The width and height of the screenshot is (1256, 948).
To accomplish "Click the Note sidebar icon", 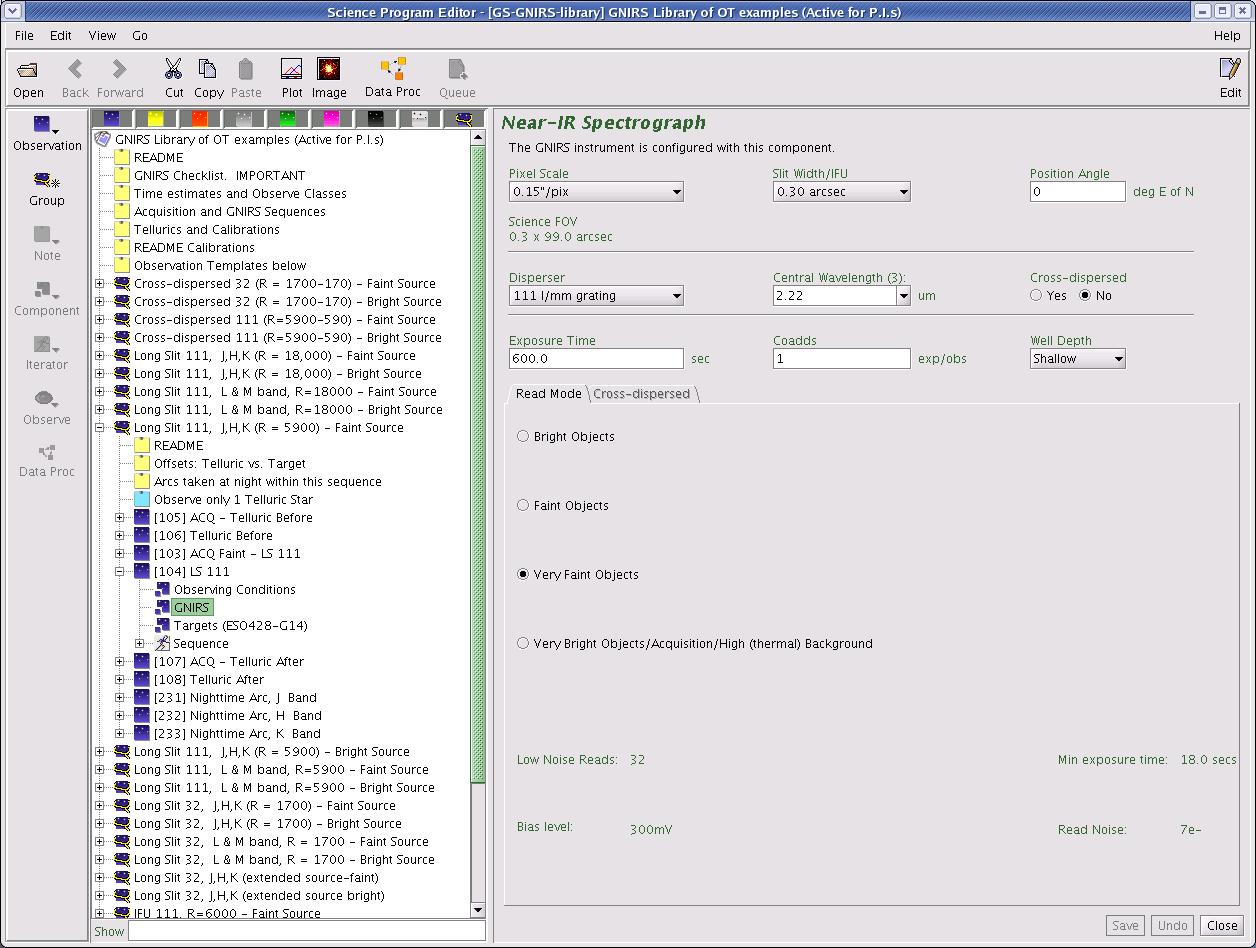I will coord(46,236).
